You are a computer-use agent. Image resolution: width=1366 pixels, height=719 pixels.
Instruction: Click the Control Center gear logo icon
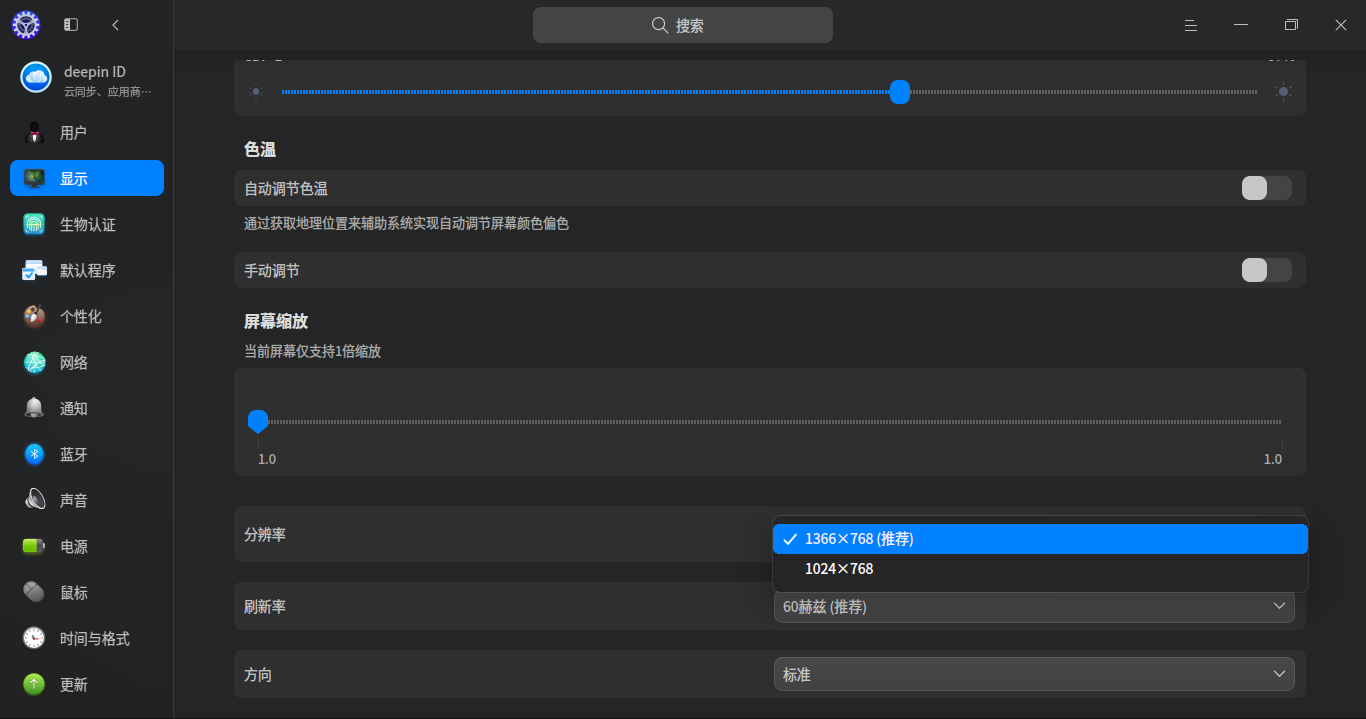point(25,25)
